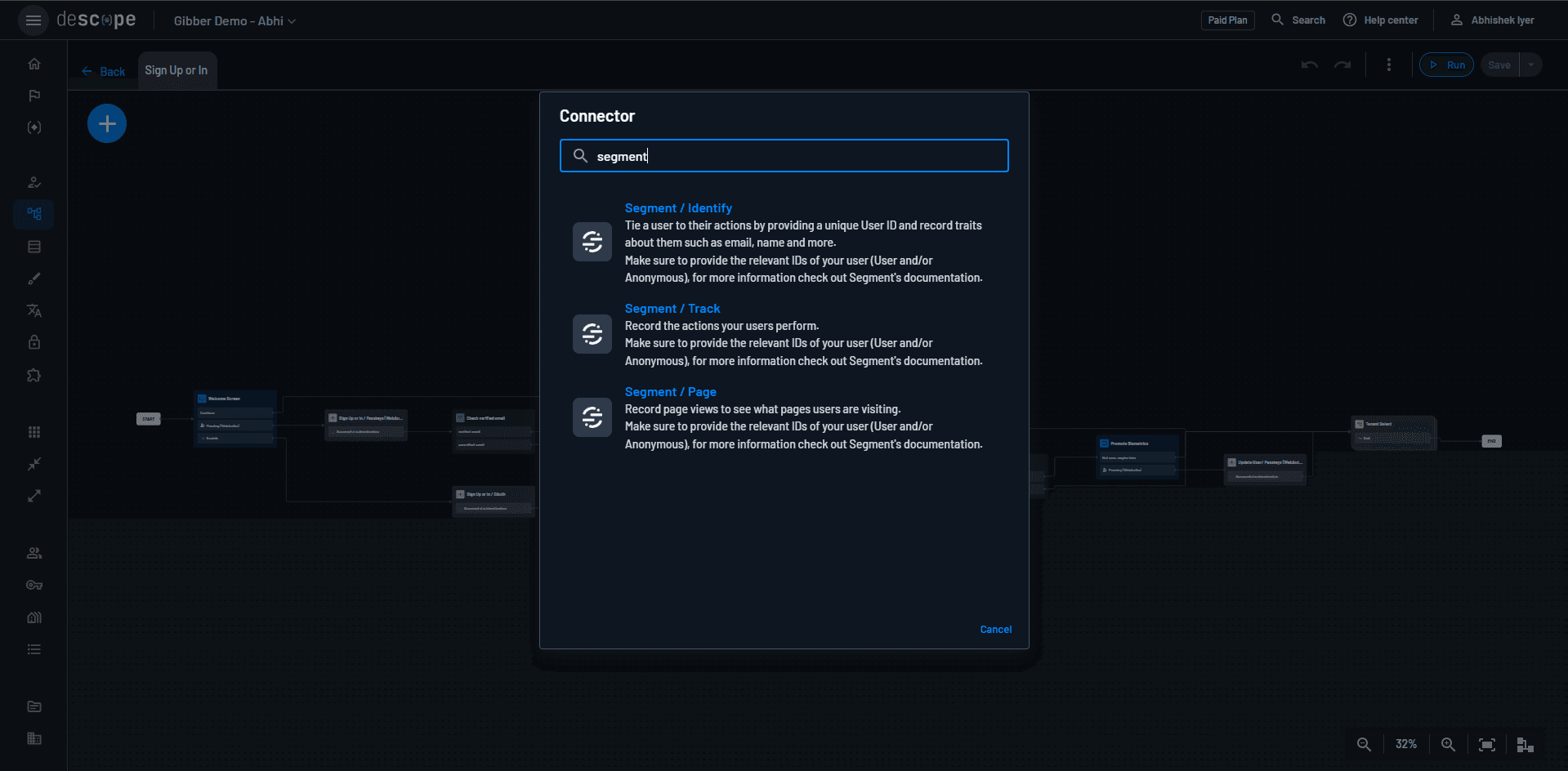Open the flag icon page in sidebar
1568x771 pixels.
[x=34, y=96]
